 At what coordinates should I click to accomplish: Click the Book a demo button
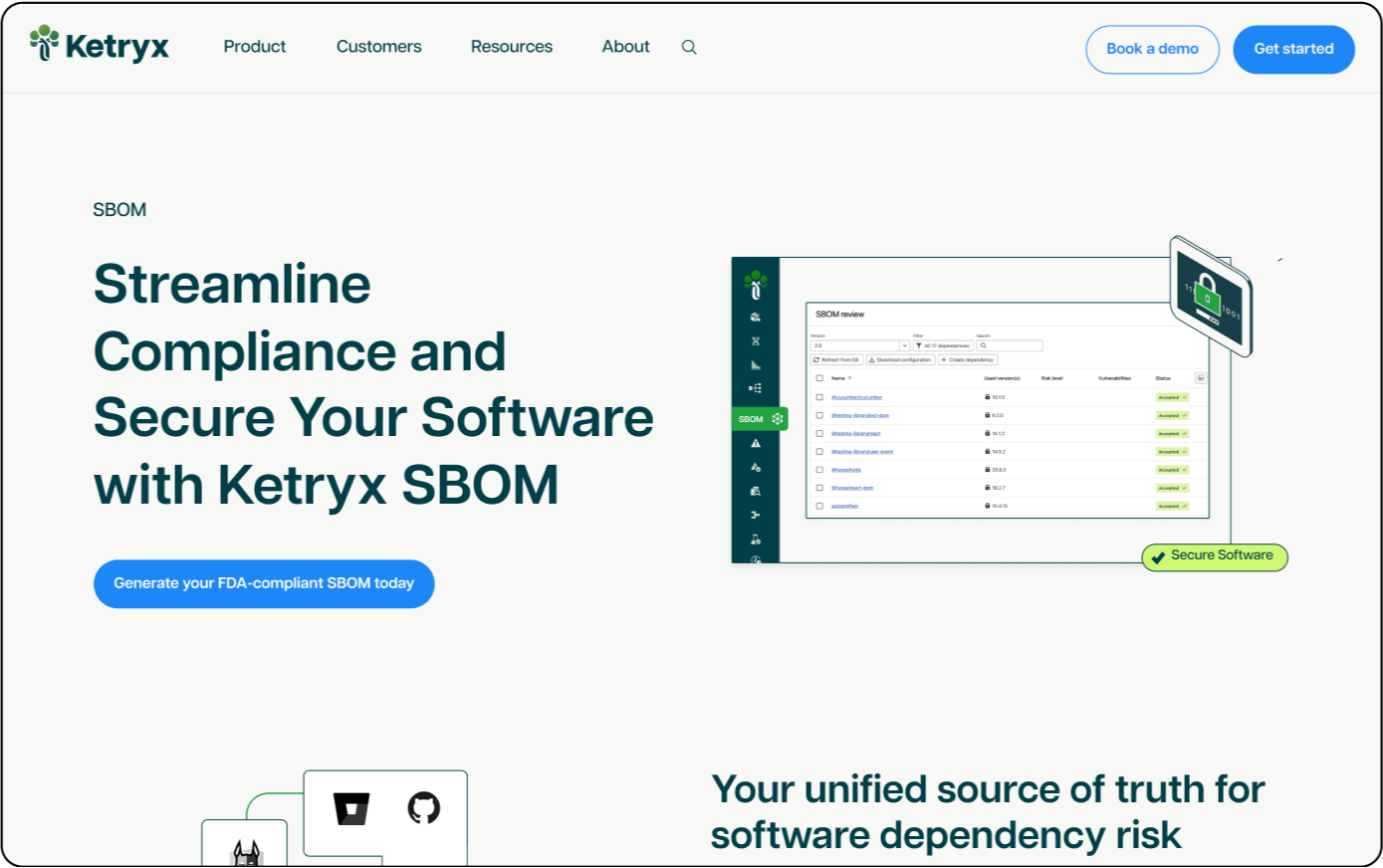click(1152, 49)
